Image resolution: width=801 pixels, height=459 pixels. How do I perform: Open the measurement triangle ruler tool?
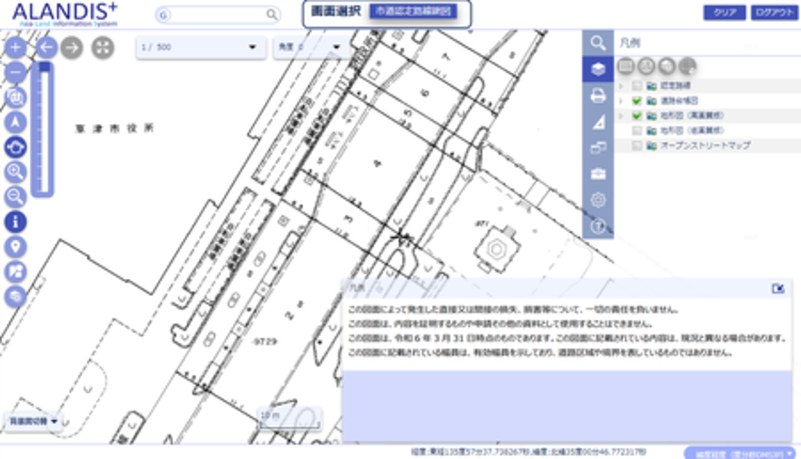pyautogui.click(x=598, y=122)
